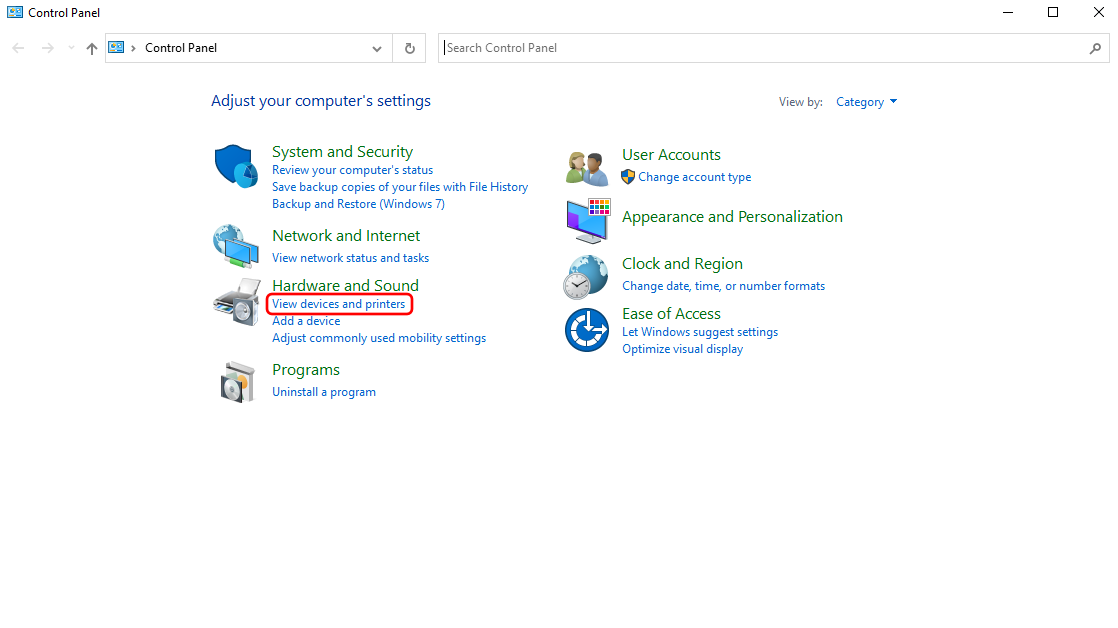The height and width of the screenshot is (628, 1118).
Task: Click Change account type link
Action: coord(694,177)
